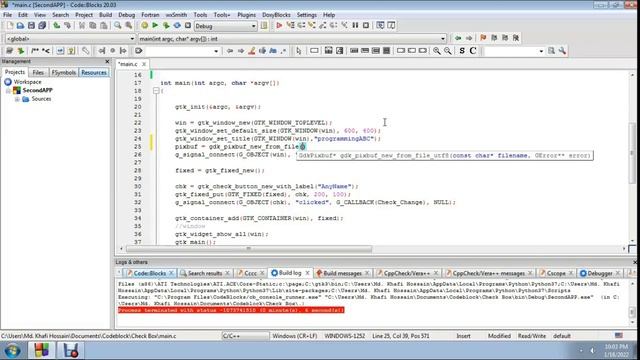Expand the SecondAPP project tree node
The image size is (640, 360).
(8, 90)
